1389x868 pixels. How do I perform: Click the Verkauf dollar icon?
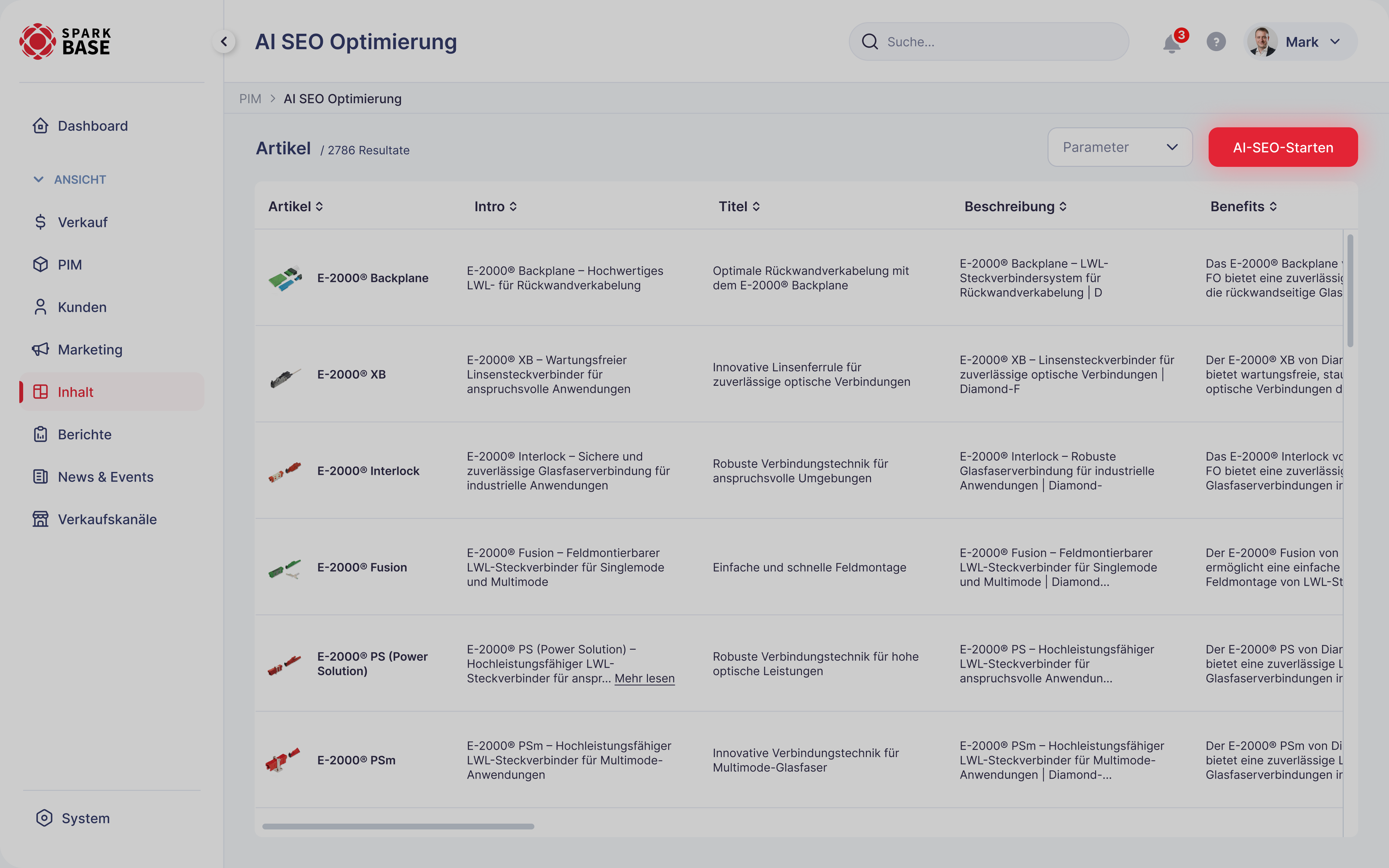pyautogui.click(x=40, y=222)
